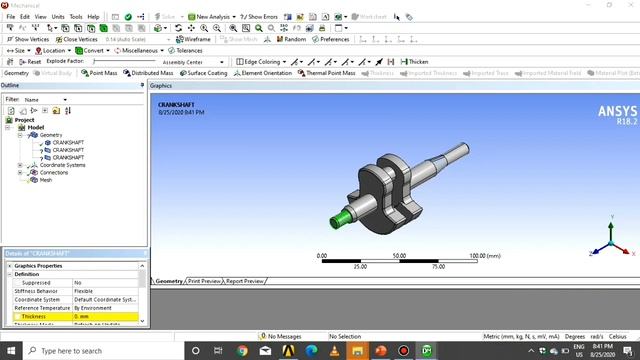
Task: Toggle Show Vertices display
Action: (28, 39)
